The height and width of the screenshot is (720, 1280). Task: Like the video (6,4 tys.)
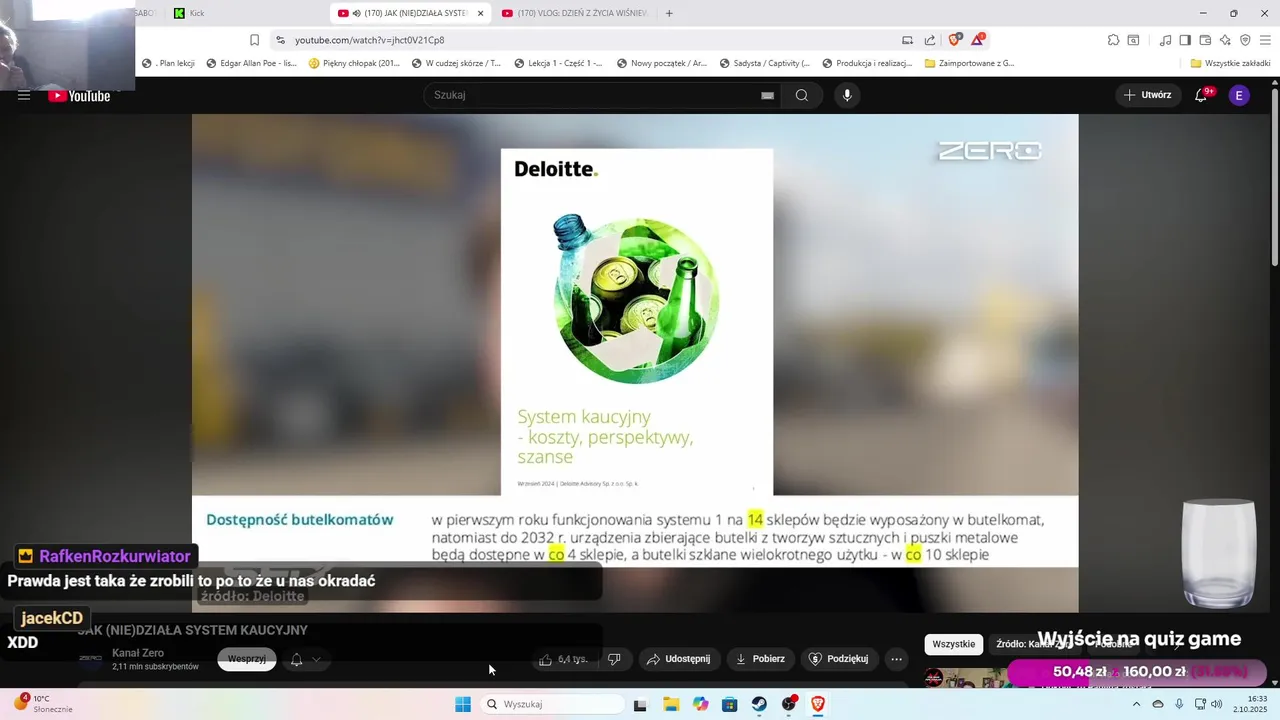(x=562, y=659)
